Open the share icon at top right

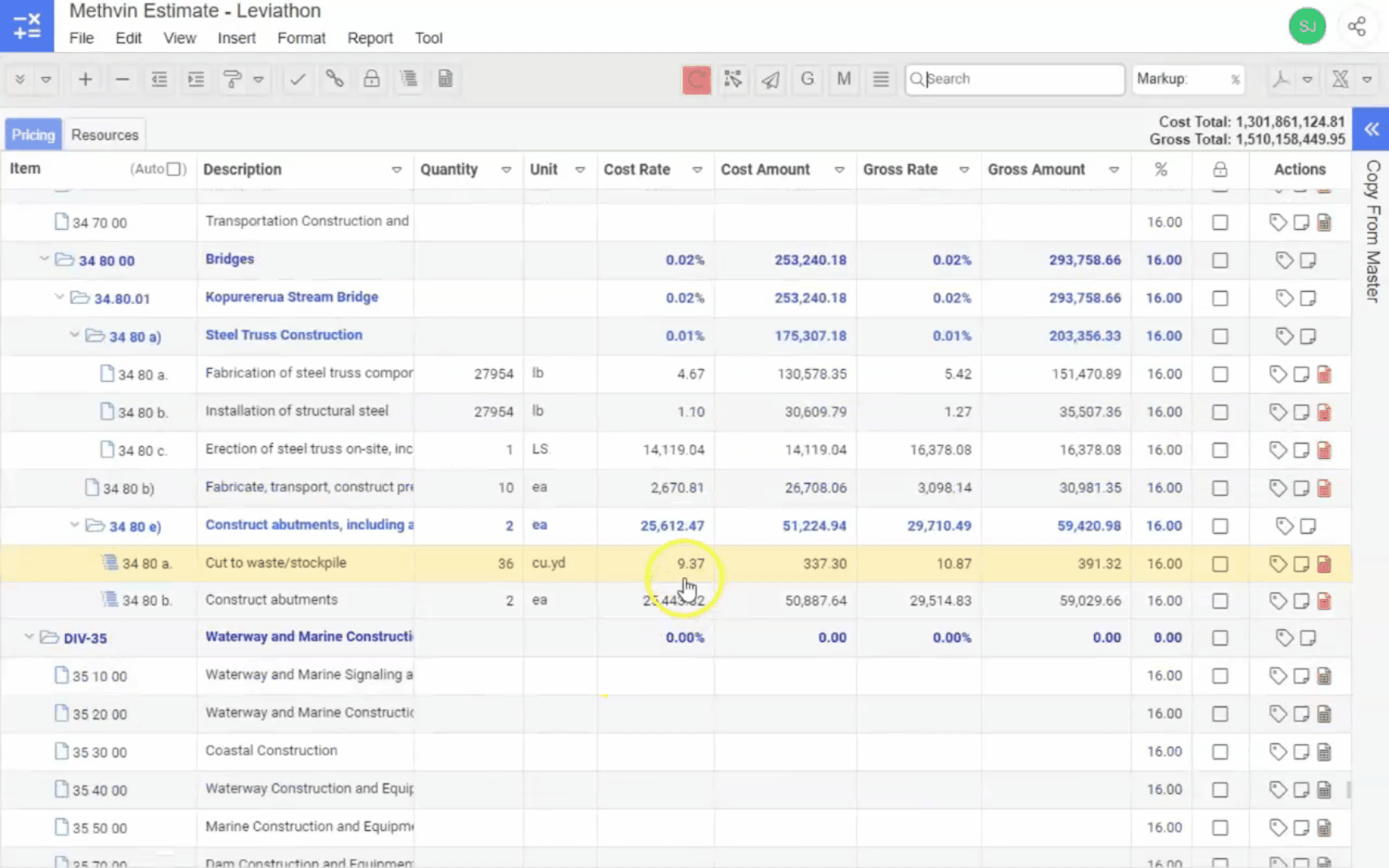click(x=1357, y=27)
